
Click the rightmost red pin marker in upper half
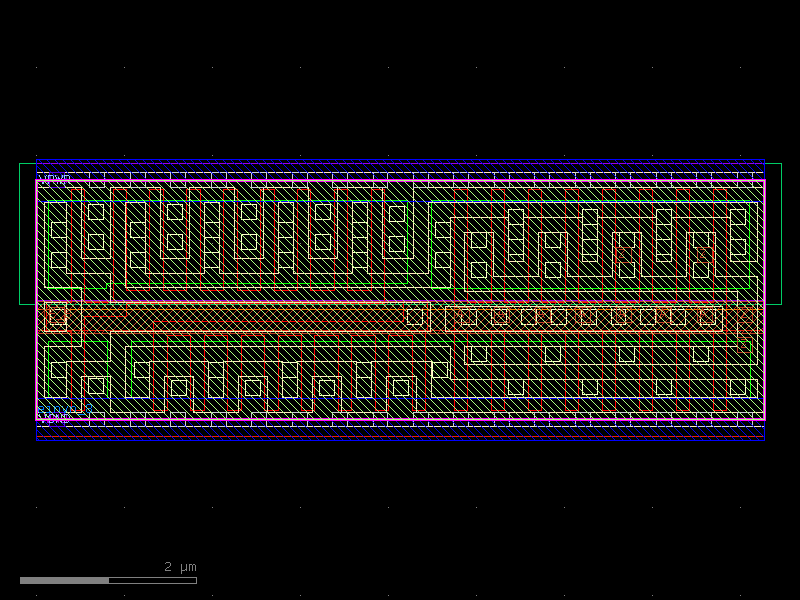tap(704, 254)
